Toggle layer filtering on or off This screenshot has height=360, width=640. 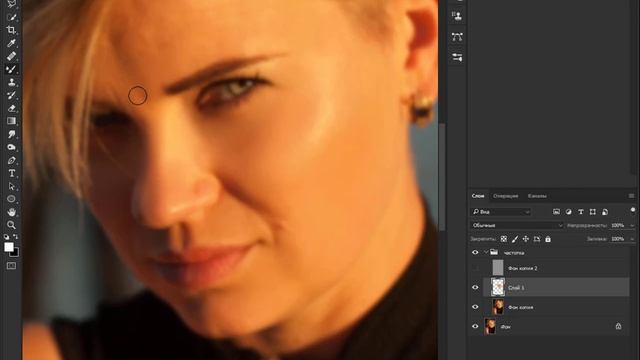pyautogui.click(x=633, y=210)
